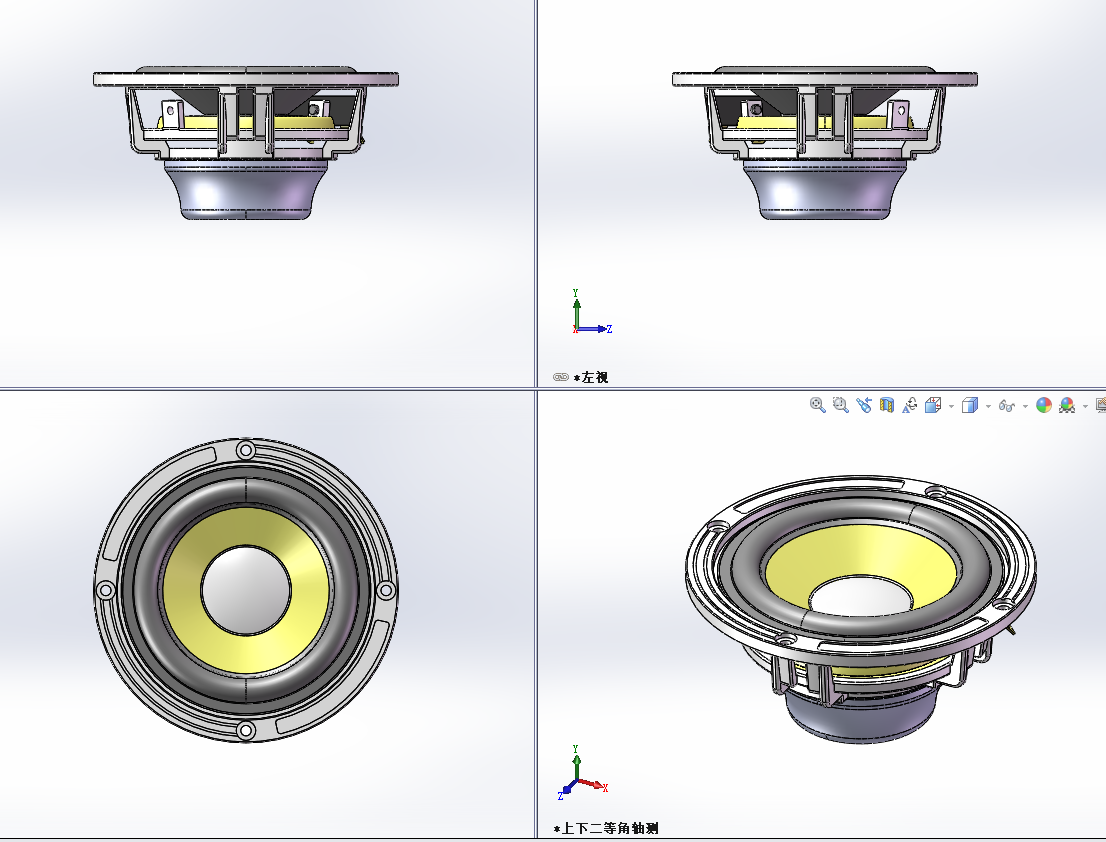Open the View Orientation cube icon

pos(933,405)
